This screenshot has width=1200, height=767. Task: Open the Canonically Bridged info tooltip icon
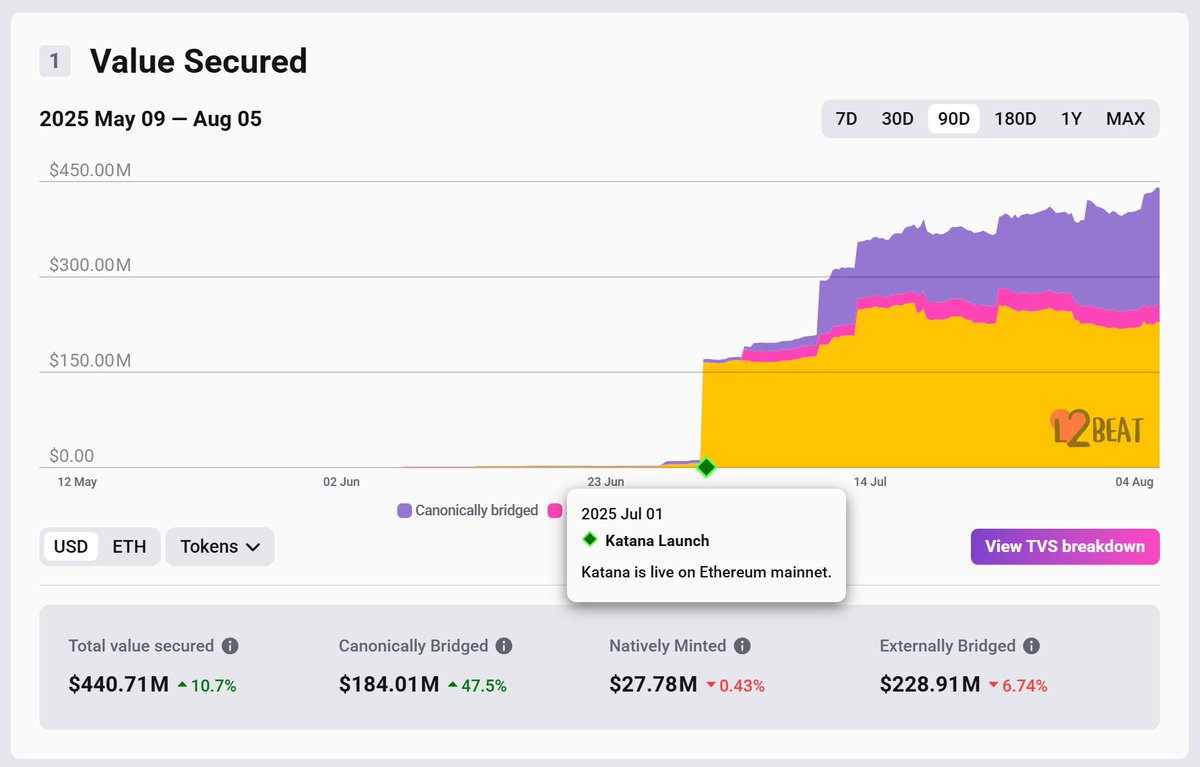click(505, 646)
